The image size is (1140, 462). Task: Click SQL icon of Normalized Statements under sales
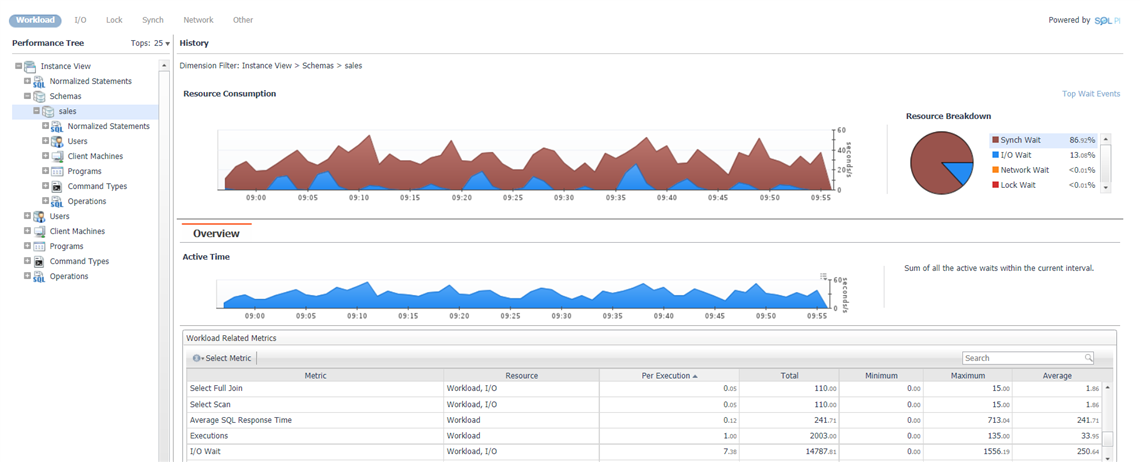(x=57, y=127)
